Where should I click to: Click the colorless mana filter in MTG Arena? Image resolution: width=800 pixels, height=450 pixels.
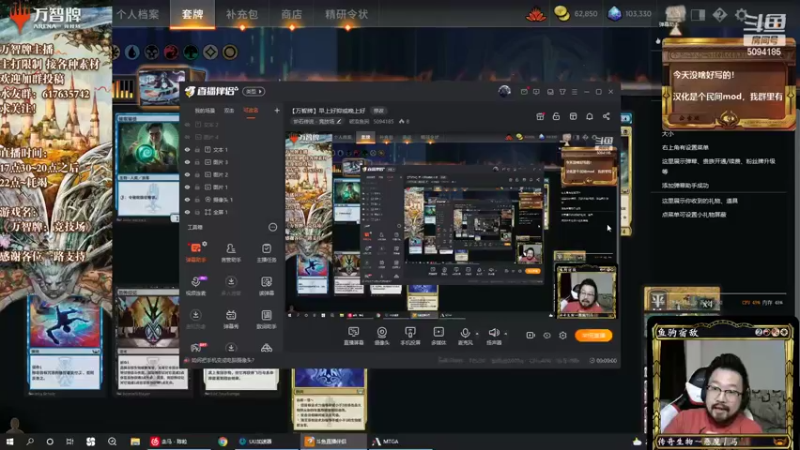tap(210, 52)
